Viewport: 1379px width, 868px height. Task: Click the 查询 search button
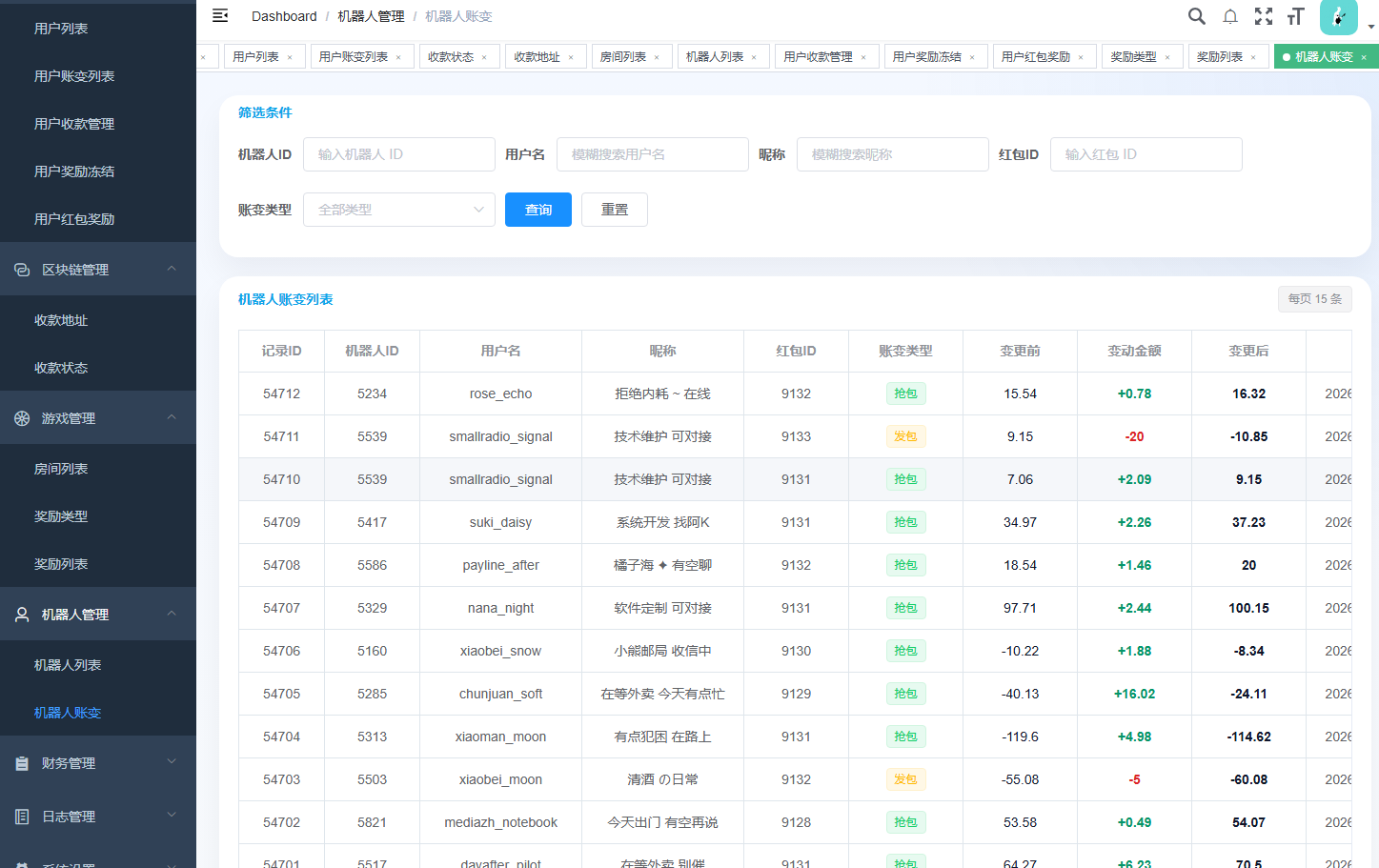pos(538,210)
